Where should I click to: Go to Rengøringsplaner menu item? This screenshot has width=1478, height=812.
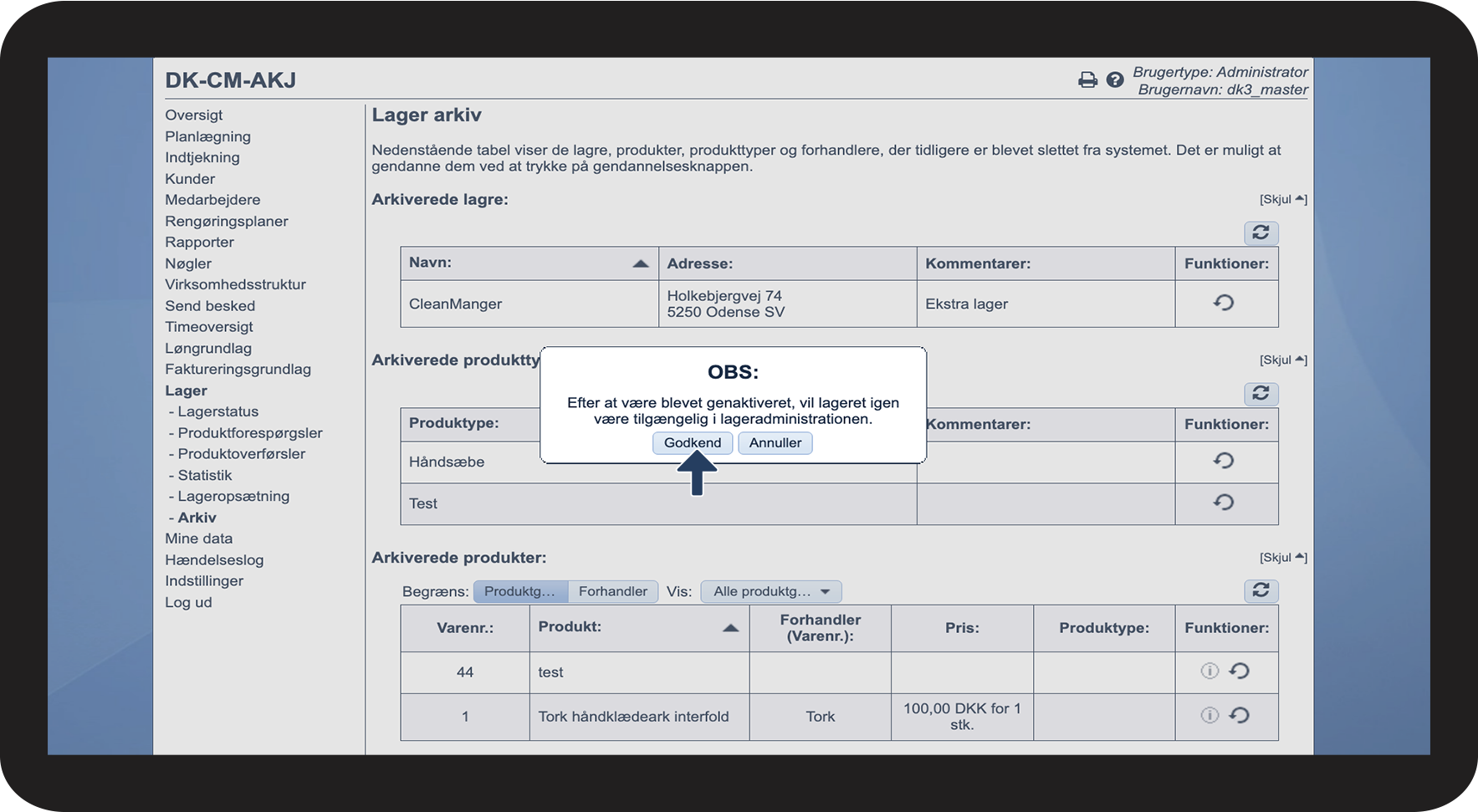coord(226,221)
